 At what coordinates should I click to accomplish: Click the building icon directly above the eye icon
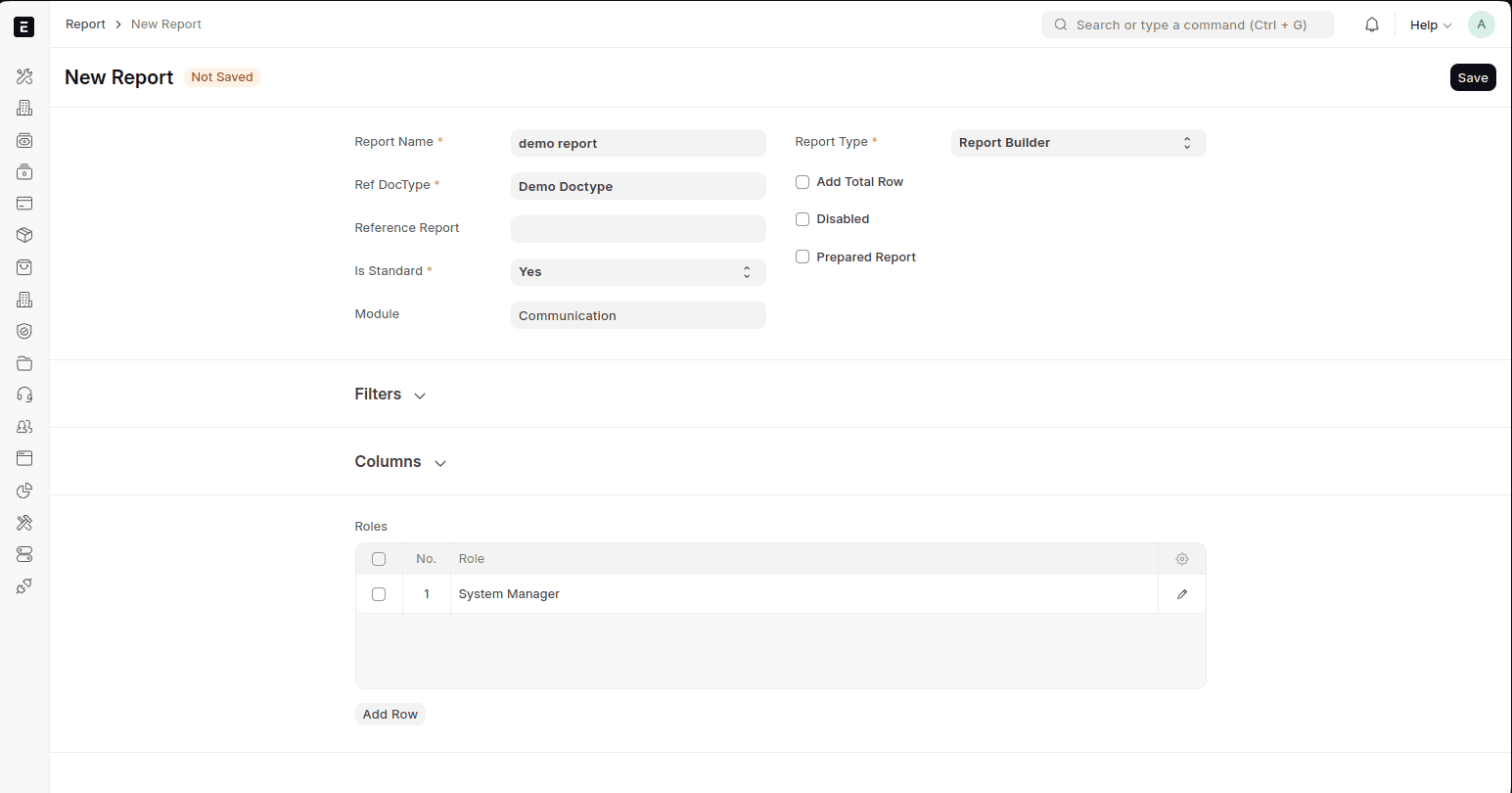24,108
